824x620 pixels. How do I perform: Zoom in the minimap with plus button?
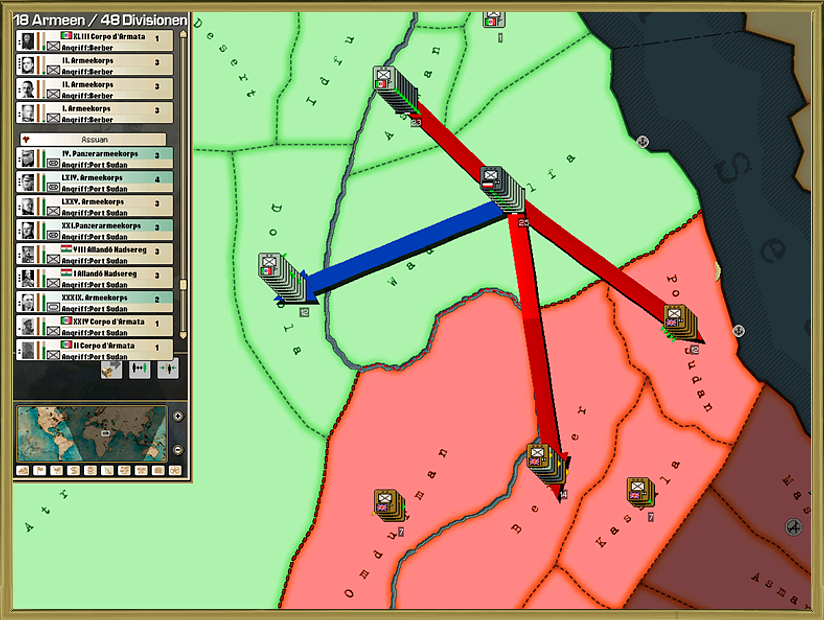(178, 416)
